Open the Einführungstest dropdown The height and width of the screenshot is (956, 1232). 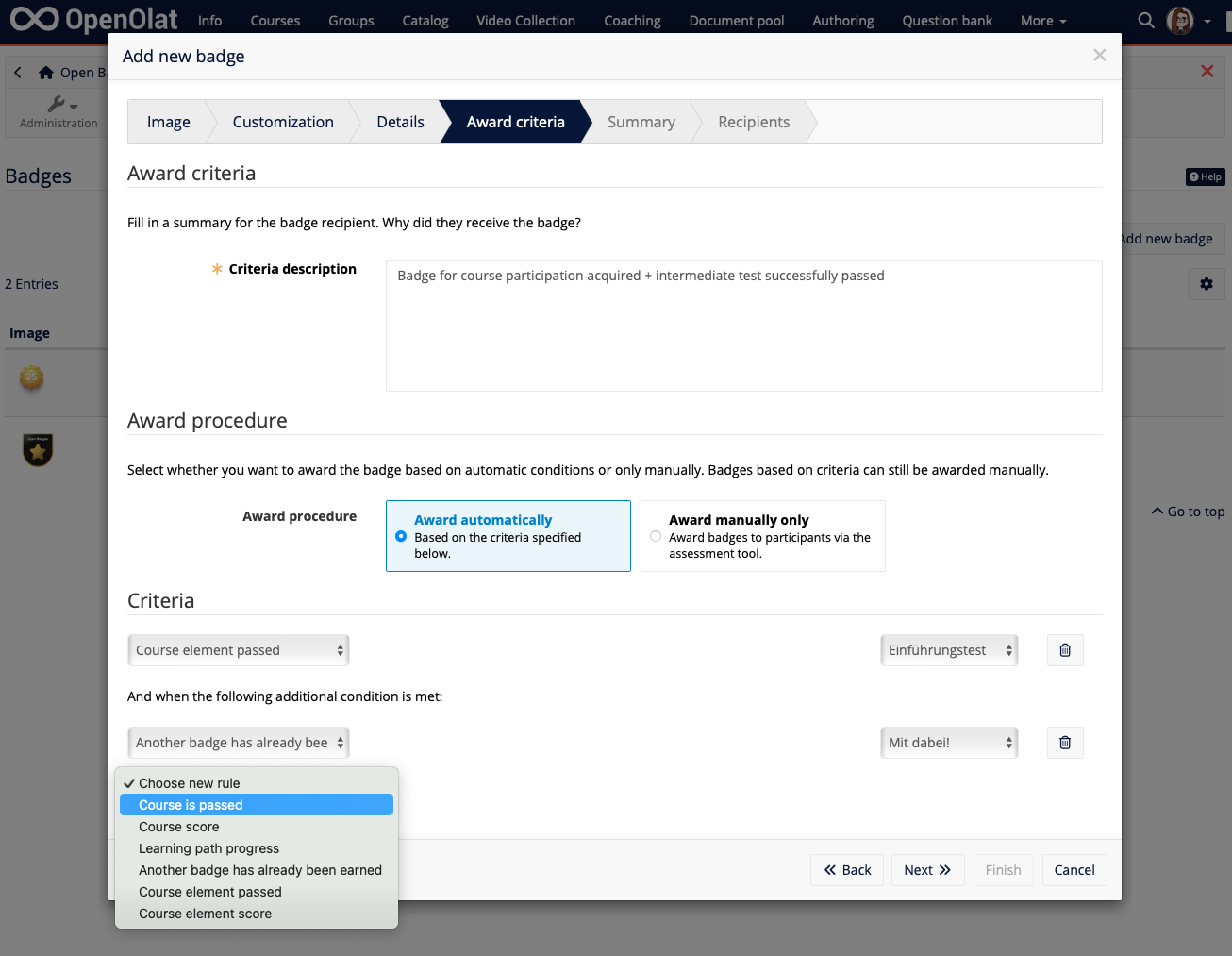coord(948,650)
